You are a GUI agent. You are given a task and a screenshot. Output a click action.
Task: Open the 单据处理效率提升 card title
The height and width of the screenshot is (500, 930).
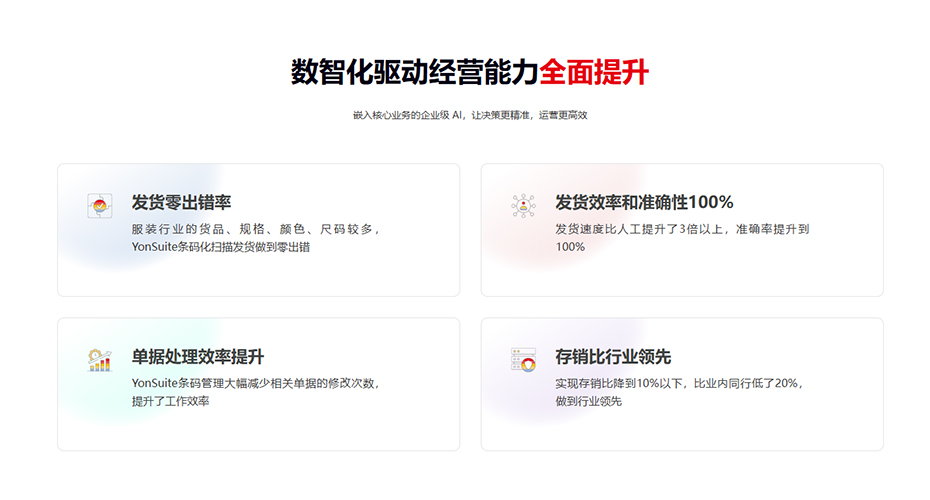pos(197,357)
